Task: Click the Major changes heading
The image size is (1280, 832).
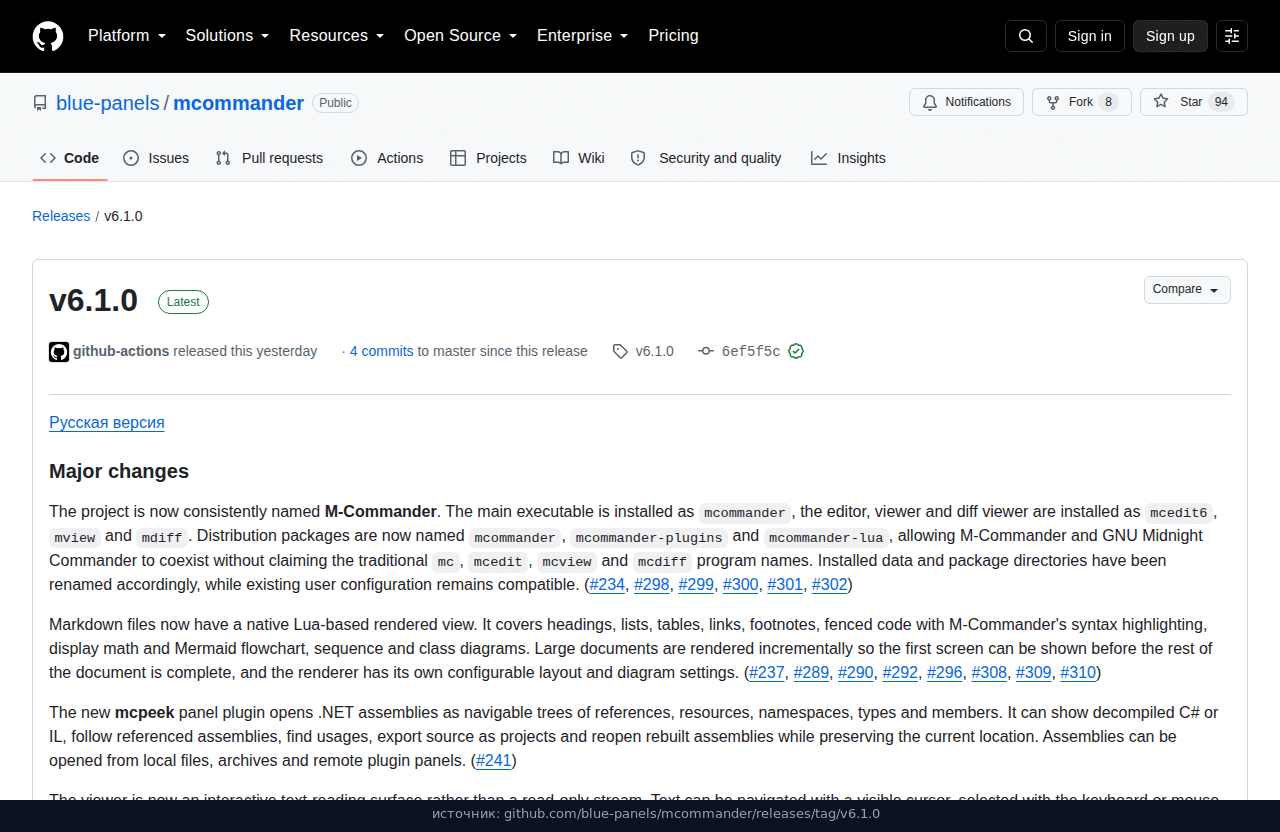Action: [119, 471]
